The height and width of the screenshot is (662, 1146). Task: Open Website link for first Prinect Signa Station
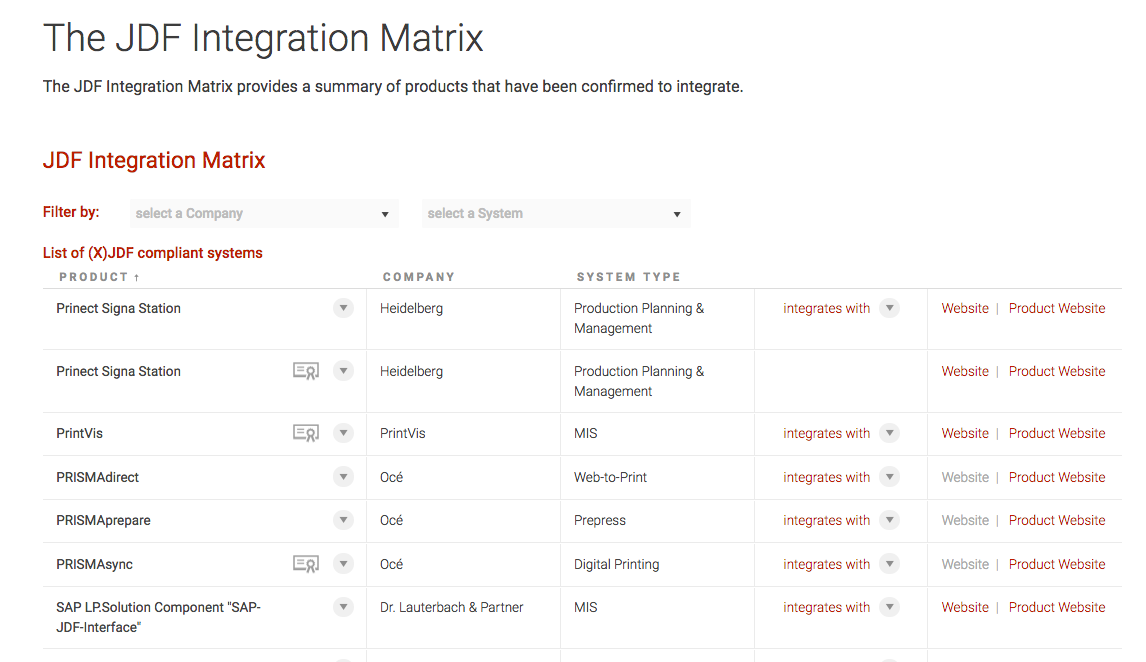(x=965, y=308)
